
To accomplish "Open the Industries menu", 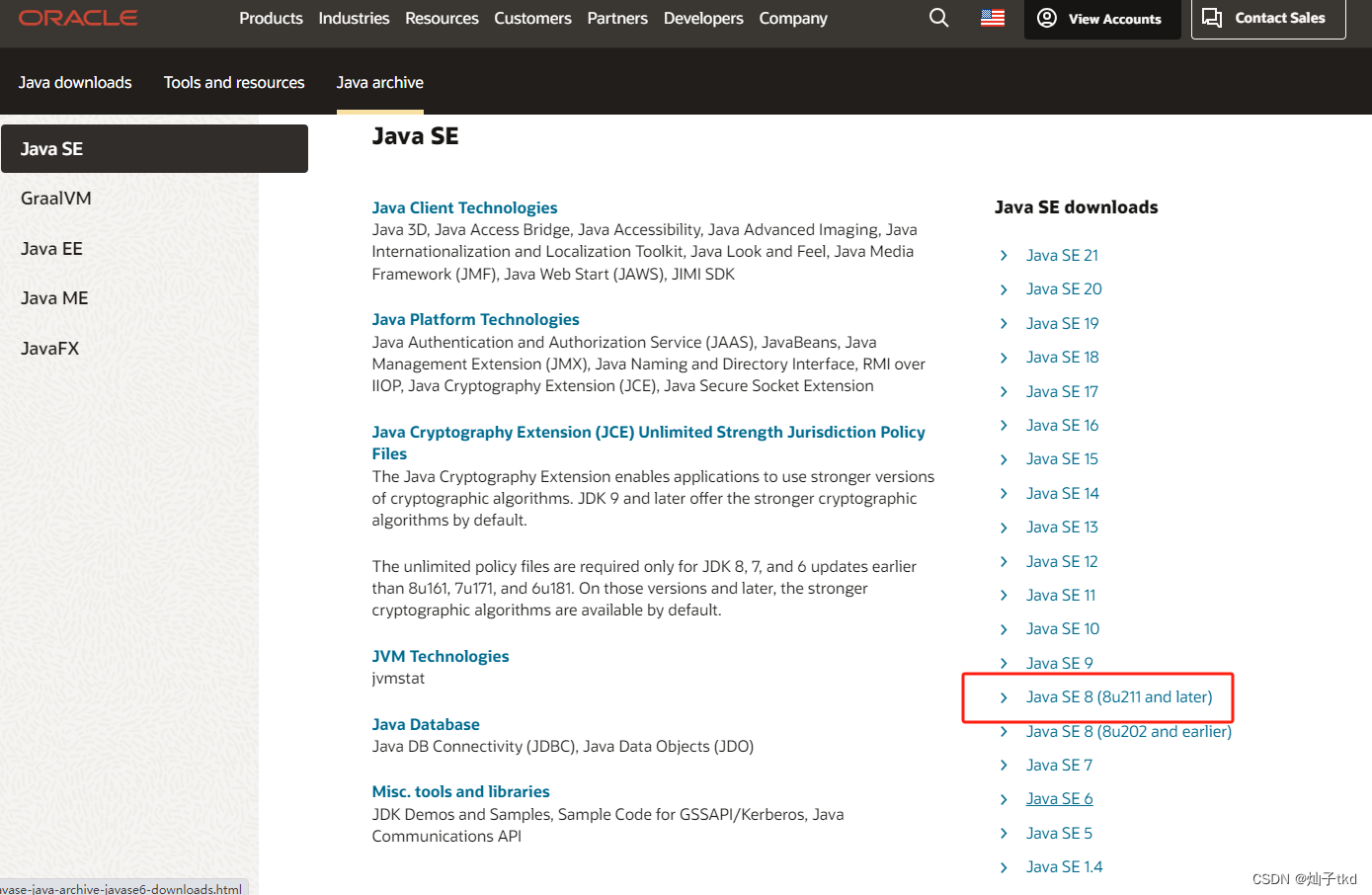I will tap(354, 18).
